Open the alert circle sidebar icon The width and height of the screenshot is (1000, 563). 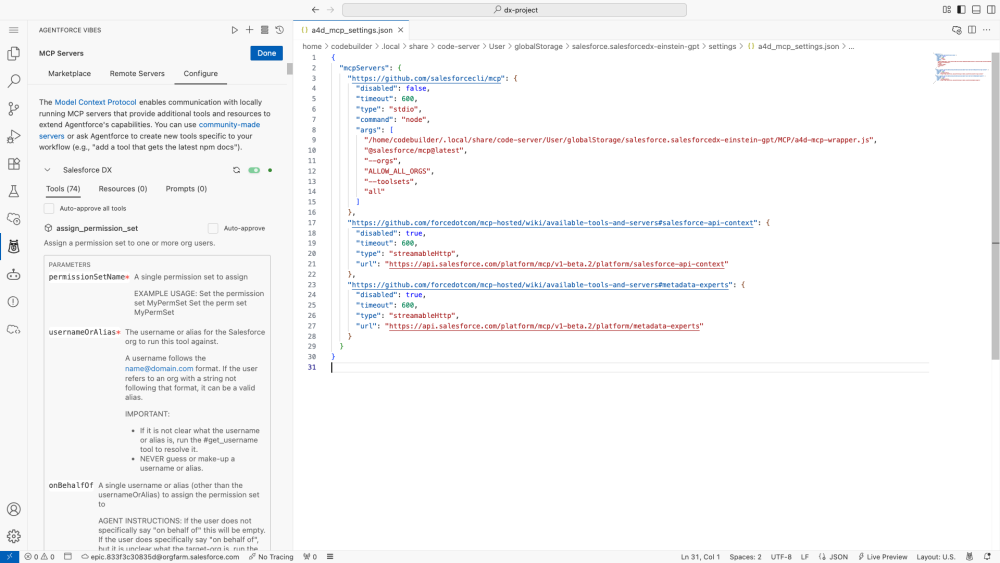(x=13, y=302)
